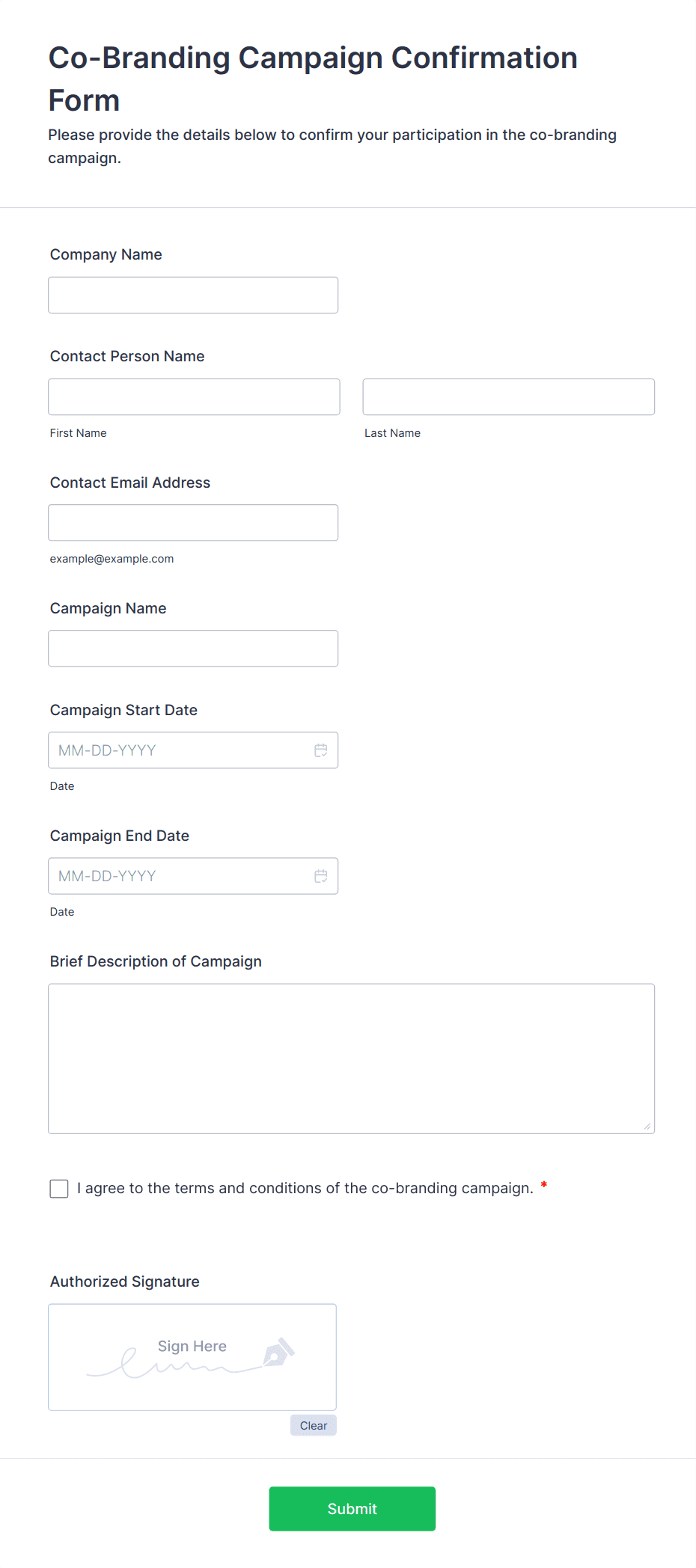Screen dimensions: 696x1568
Task: Click the Company Name label
Action: (x=106, y=255)
